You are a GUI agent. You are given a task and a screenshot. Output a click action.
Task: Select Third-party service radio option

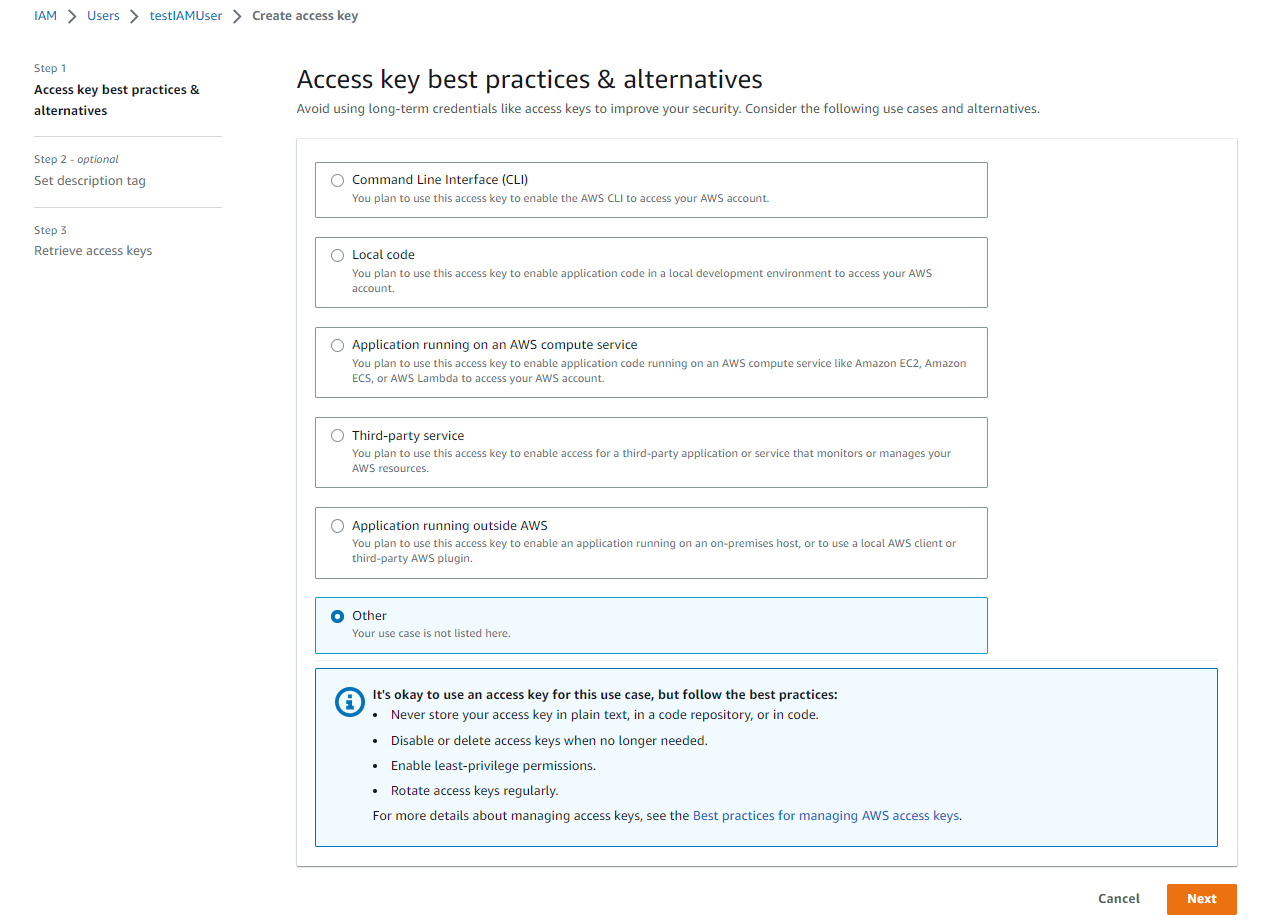pyautogui.click(x=337, y=436)
